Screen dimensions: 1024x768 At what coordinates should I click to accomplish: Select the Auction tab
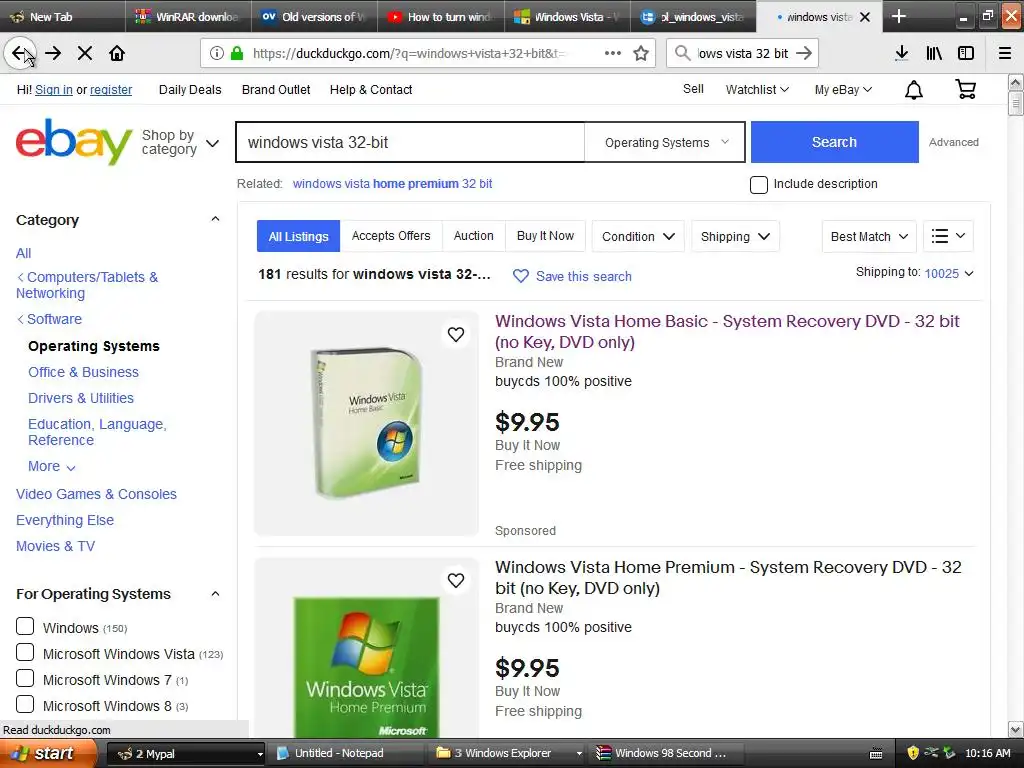coord(473,236)
